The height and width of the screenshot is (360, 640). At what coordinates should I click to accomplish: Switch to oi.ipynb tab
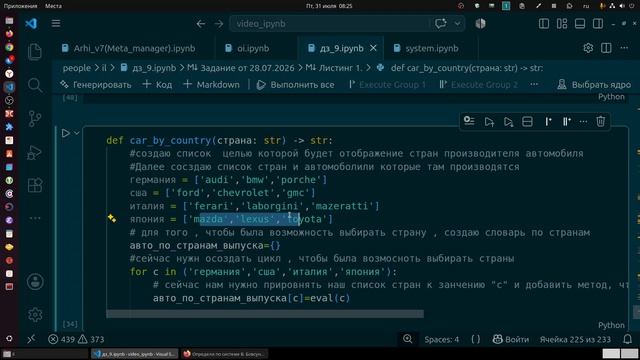(247, 48)
